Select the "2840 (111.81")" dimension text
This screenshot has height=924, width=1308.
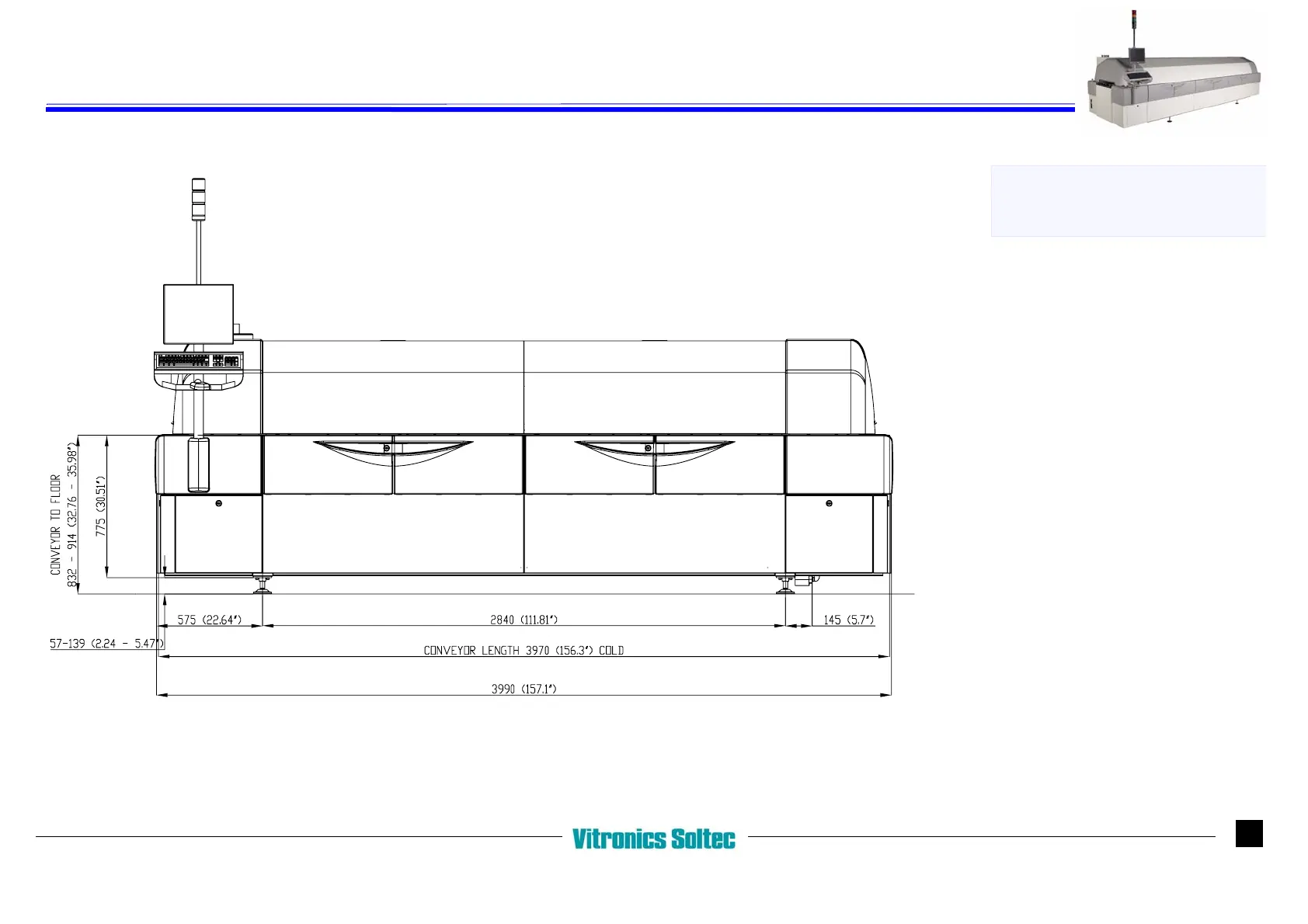pos(524,620)
